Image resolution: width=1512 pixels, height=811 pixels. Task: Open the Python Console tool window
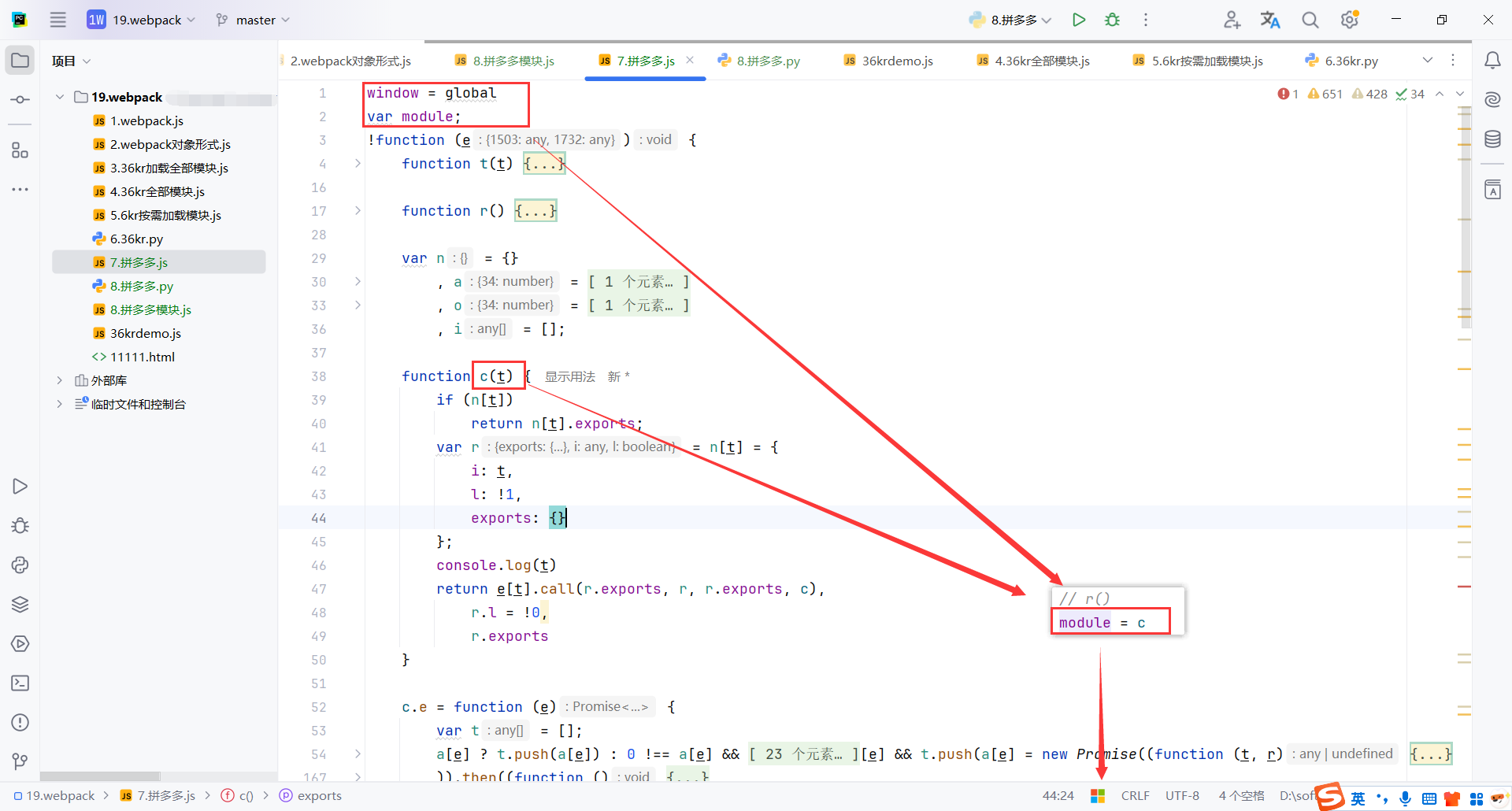click(x=20, y=565)
